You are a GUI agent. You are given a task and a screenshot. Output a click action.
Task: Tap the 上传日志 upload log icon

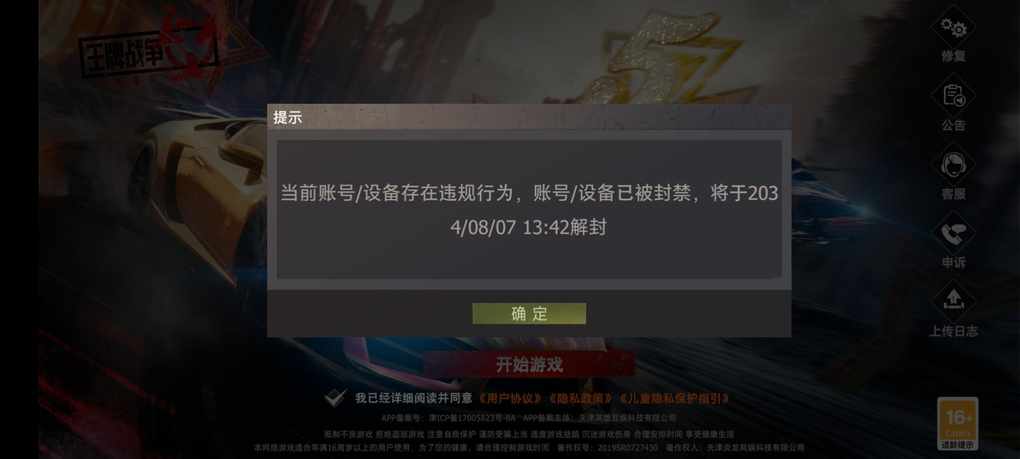point(953,310)
